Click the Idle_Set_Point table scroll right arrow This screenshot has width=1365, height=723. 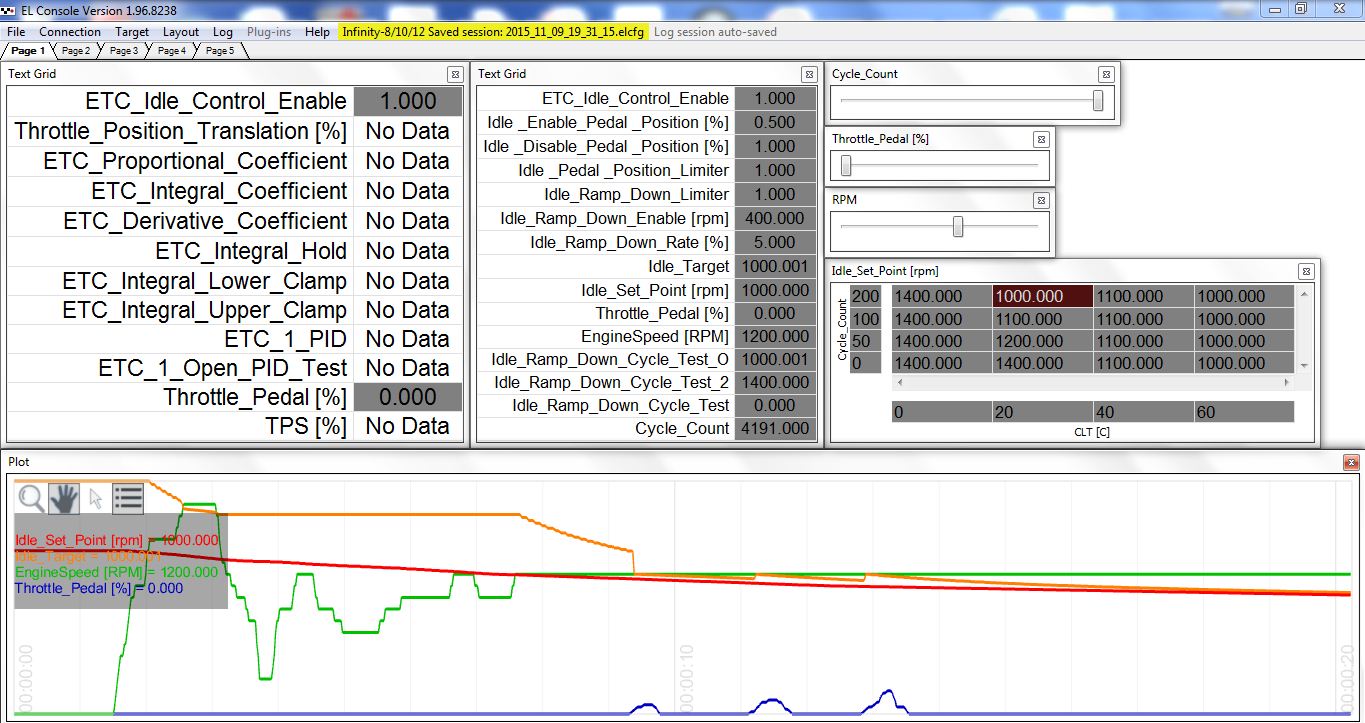[1288, 382]
